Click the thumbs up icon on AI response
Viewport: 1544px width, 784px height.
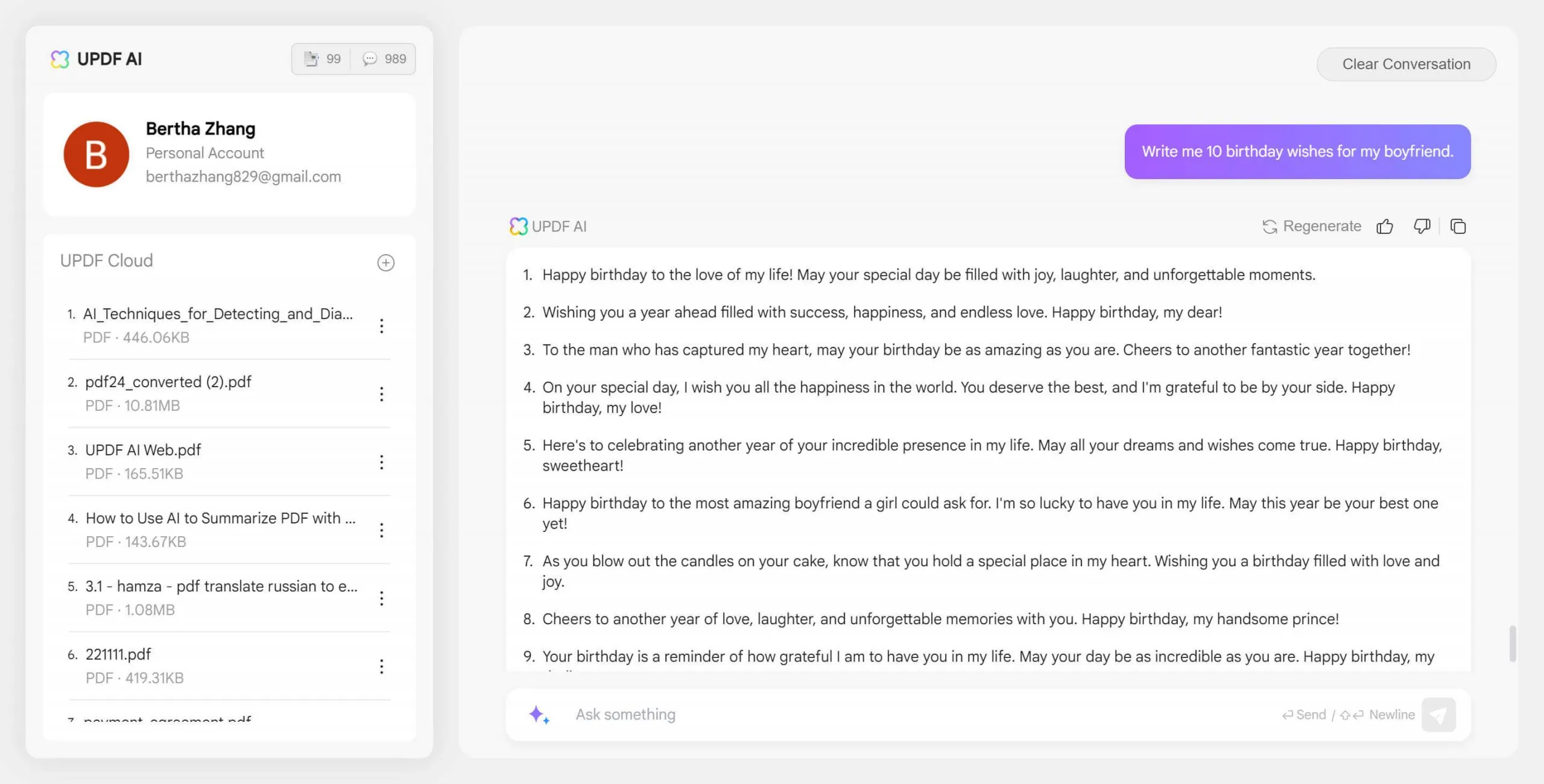1385,225
